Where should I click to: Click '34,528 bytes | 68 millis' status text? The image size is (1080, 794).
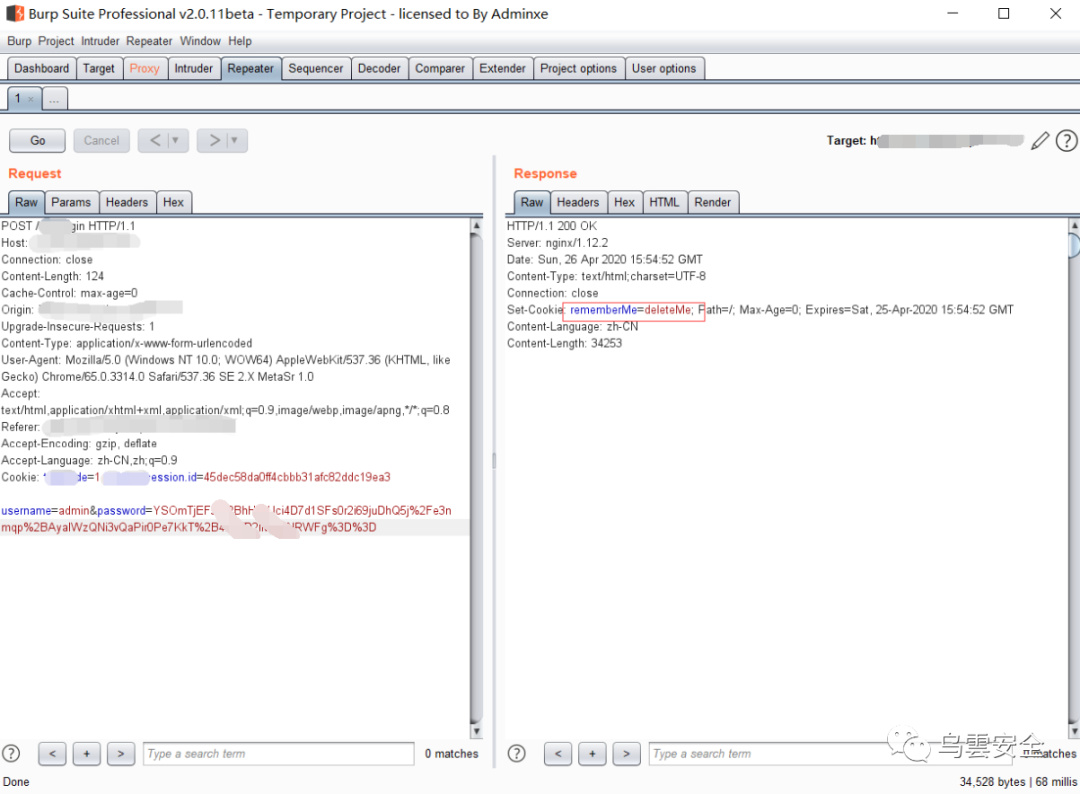pos(1018,782)
